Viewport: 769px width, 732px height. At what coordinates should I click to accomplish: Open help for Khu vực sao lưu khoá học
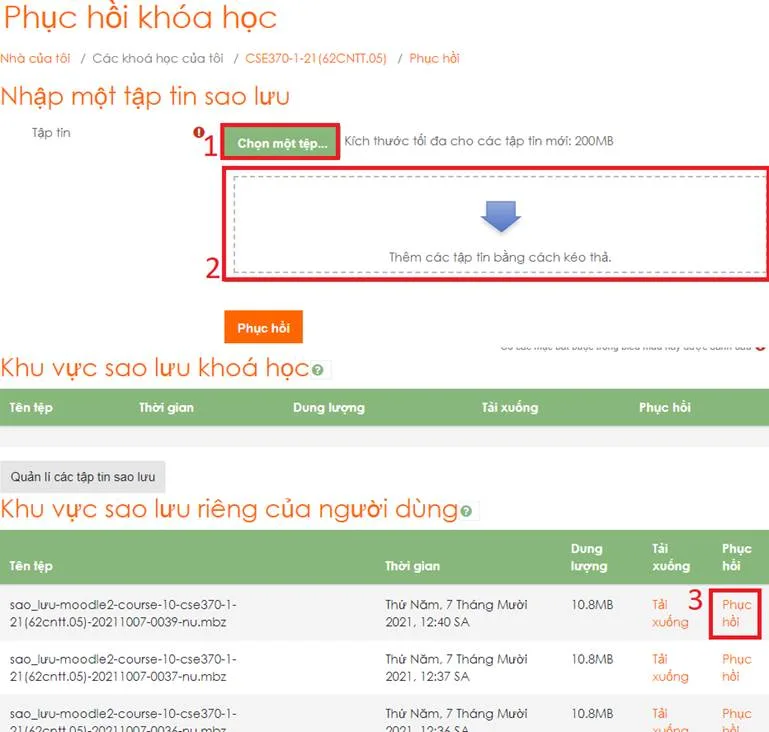(x=318, y=370)
